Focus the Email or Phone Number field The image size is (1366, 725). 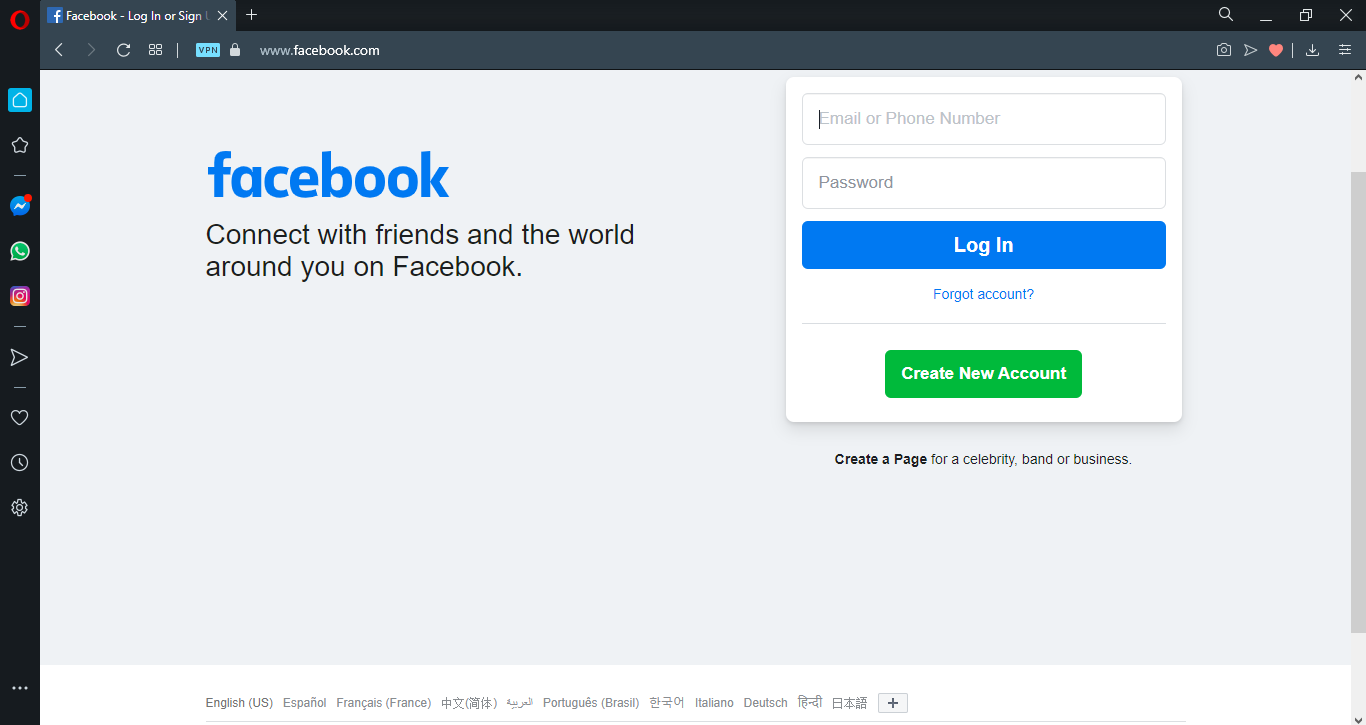coord(984,119)
